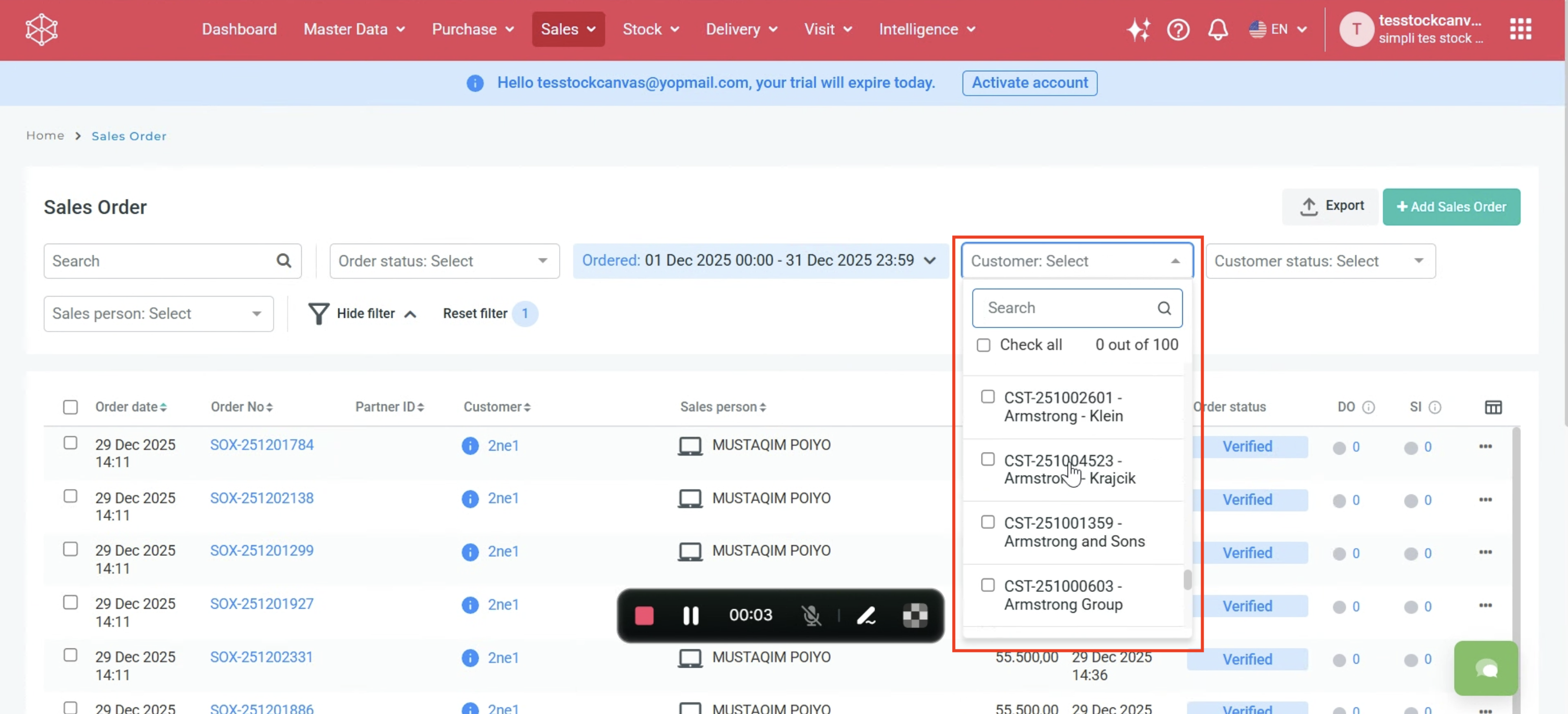Pause the screen recording

pos(690,615)
